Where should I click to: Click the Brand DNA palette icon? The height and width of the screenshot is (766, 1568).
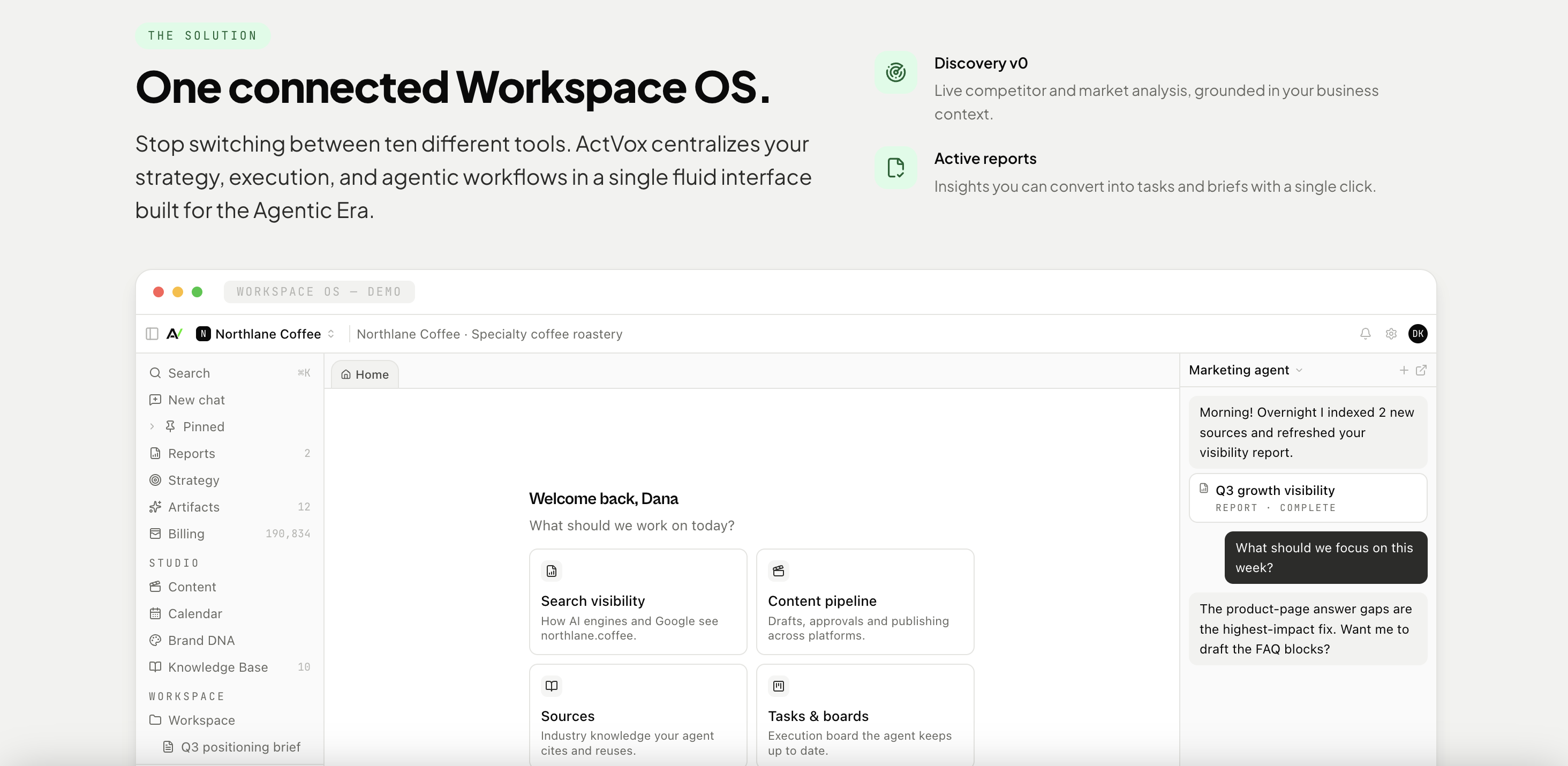(155, 640)
